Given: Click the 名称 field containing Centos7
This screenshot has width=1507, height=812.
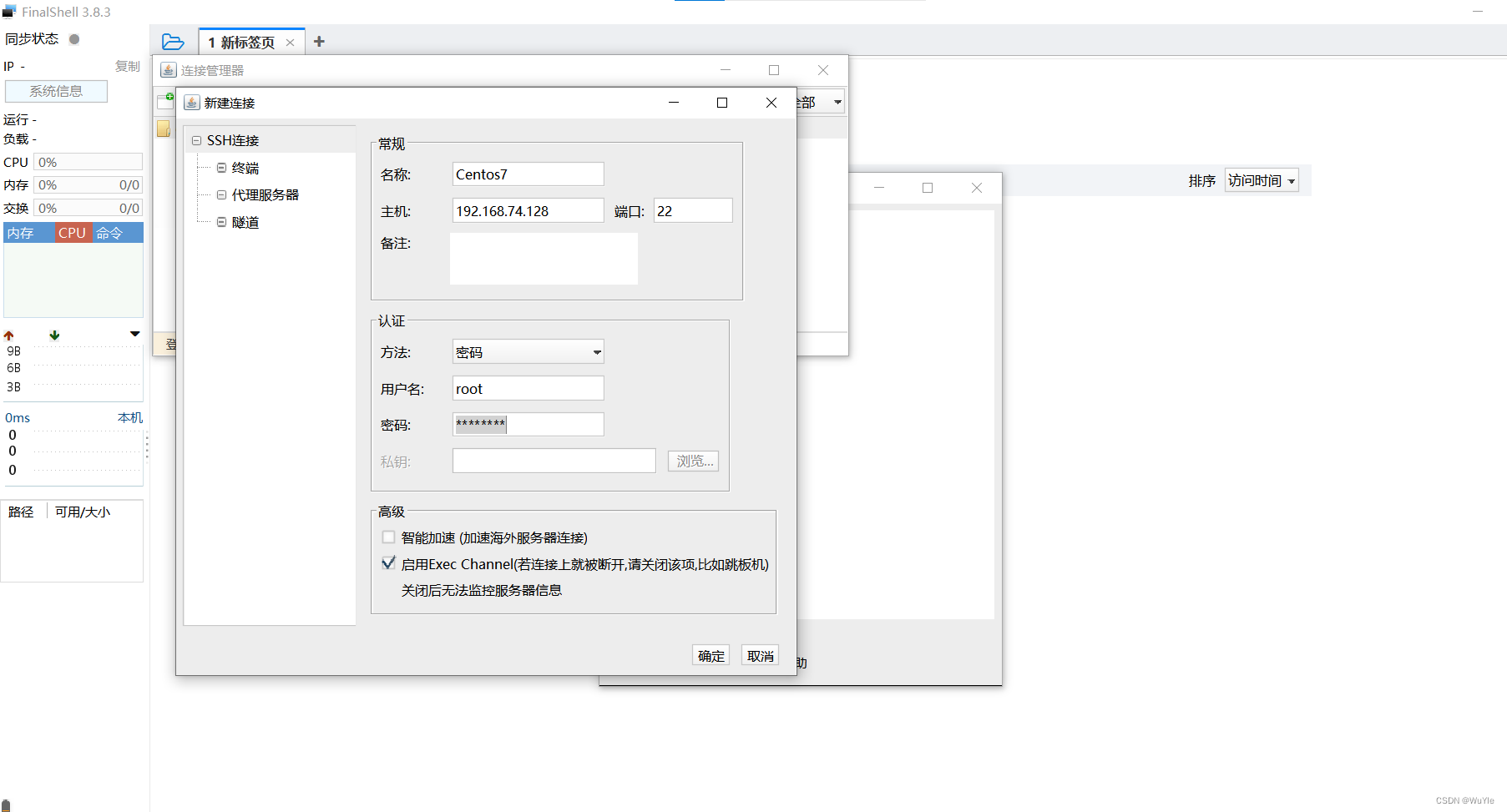Looking at the screenshot, I should tap(528, 174).
